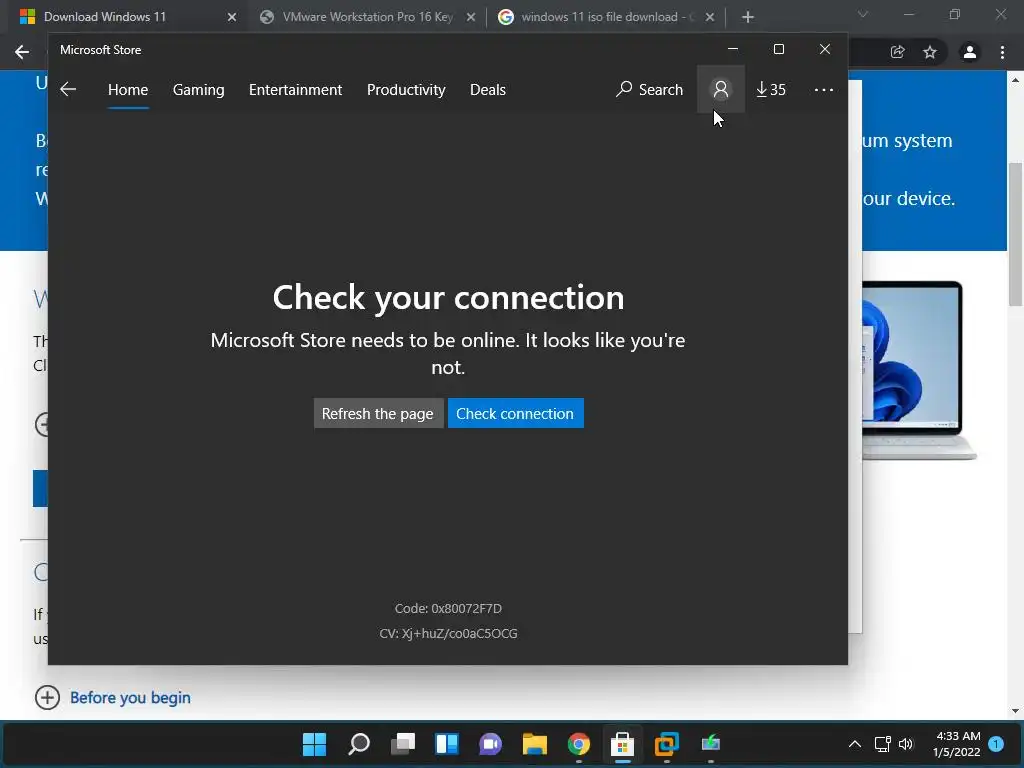Close the VMware Workstation Pro tab

click(471, 17)
